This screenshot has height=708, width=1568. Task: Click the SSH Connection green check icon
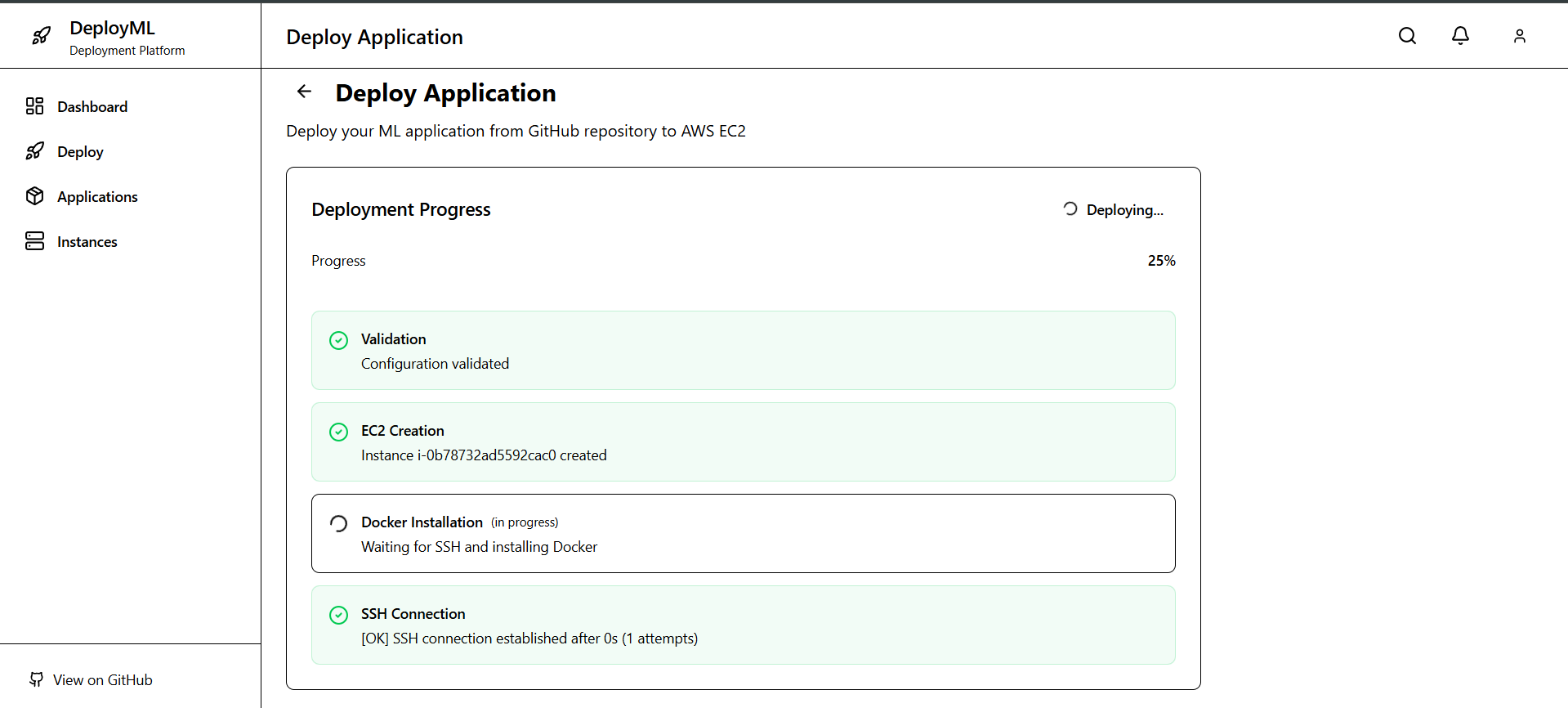pos(338,615)
